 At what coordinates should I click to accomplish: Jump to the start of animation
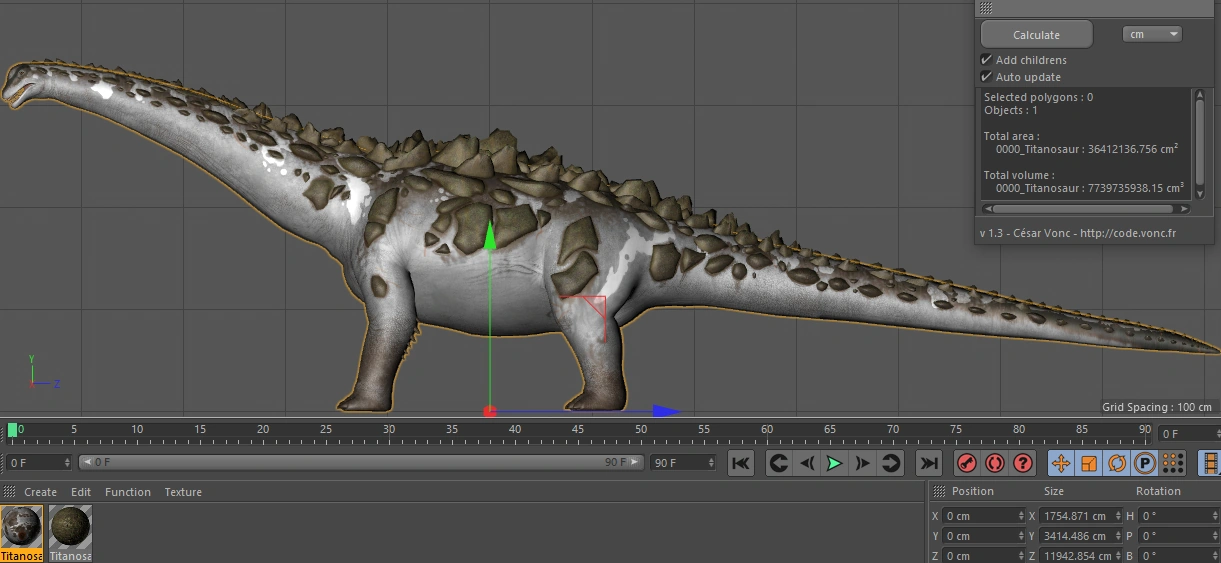click(x=740, y=463)
